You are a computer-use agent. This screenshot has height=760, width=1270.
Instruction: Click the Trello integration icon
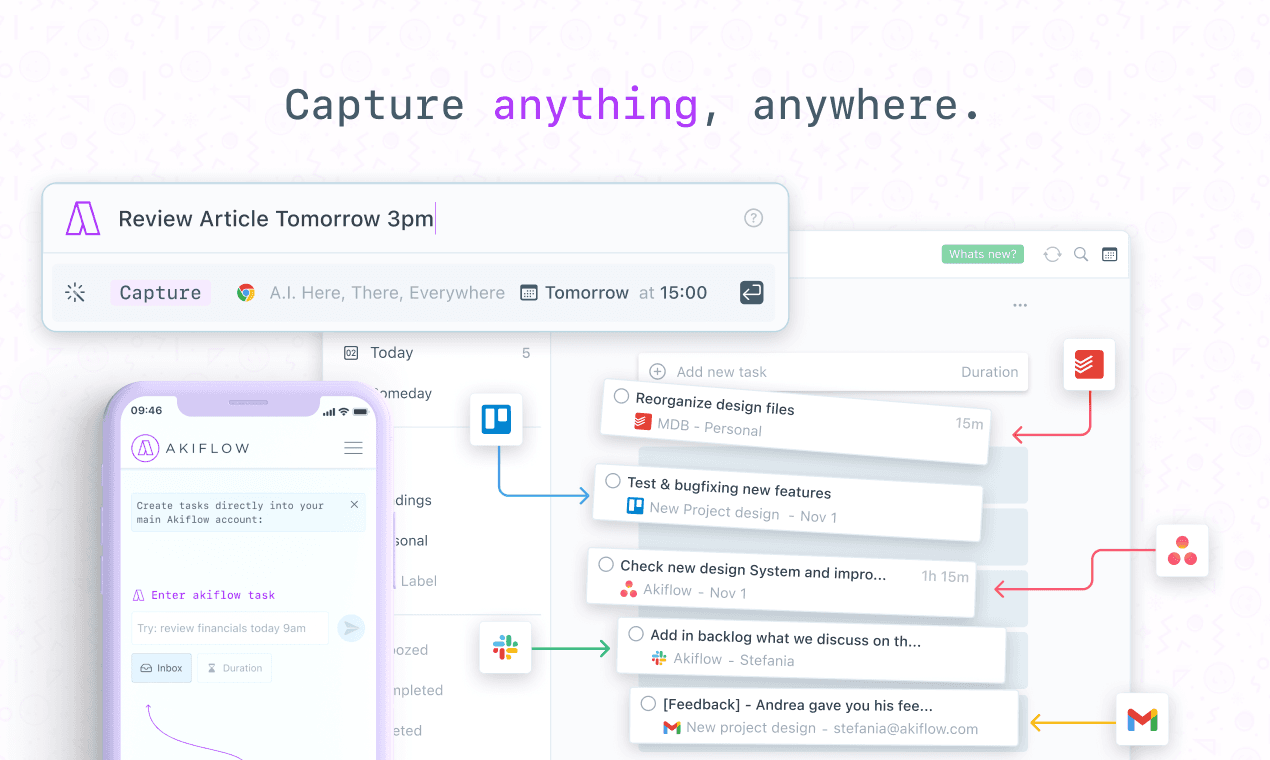pos(496,419)
